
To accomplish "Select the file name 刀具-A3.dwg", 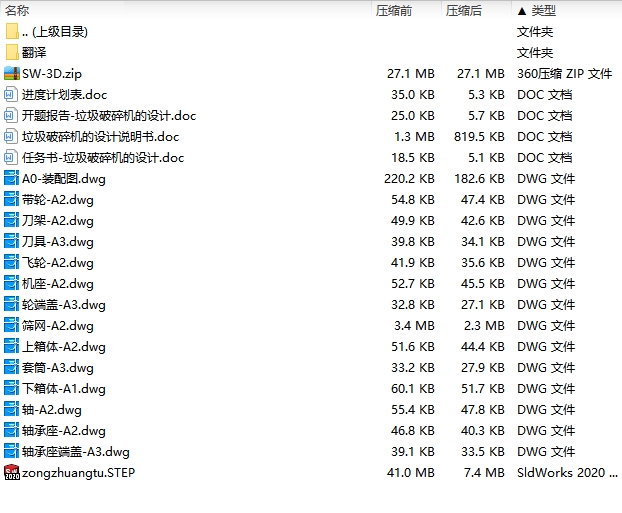I will (58, 242).
